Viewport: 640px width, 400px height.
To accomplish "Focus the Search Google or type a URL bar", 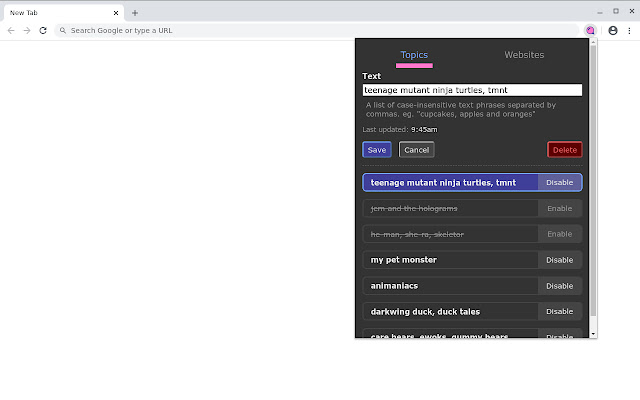I will pyautogui.click(x=316, y=31).
